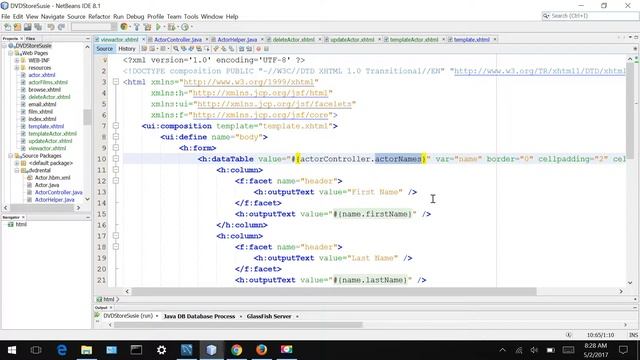Open File Explorer from the taskbar
Viewport: 640px width, 360px height.
[86, 350]
